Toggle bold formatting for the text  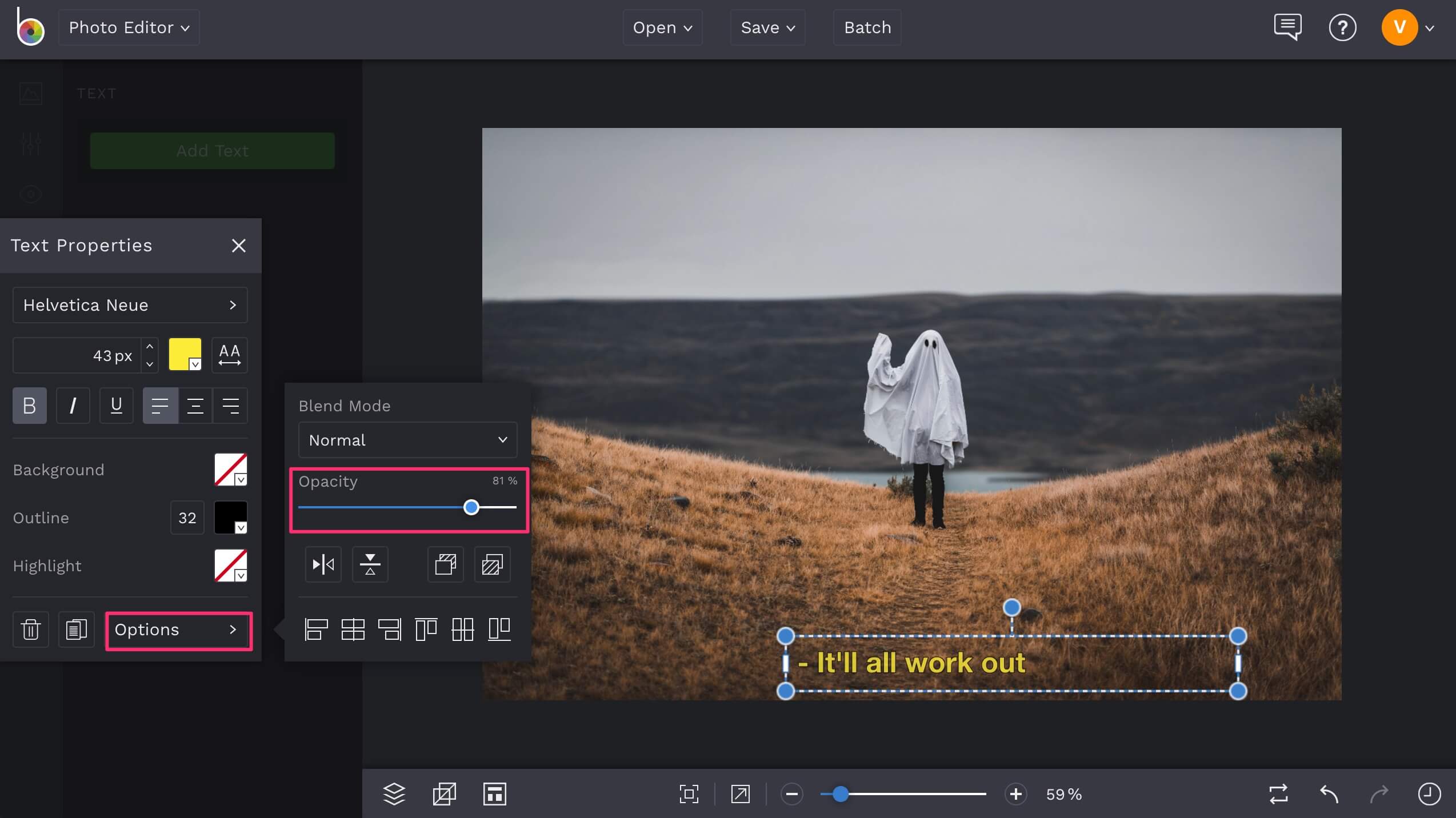click(x=29, y=406)
